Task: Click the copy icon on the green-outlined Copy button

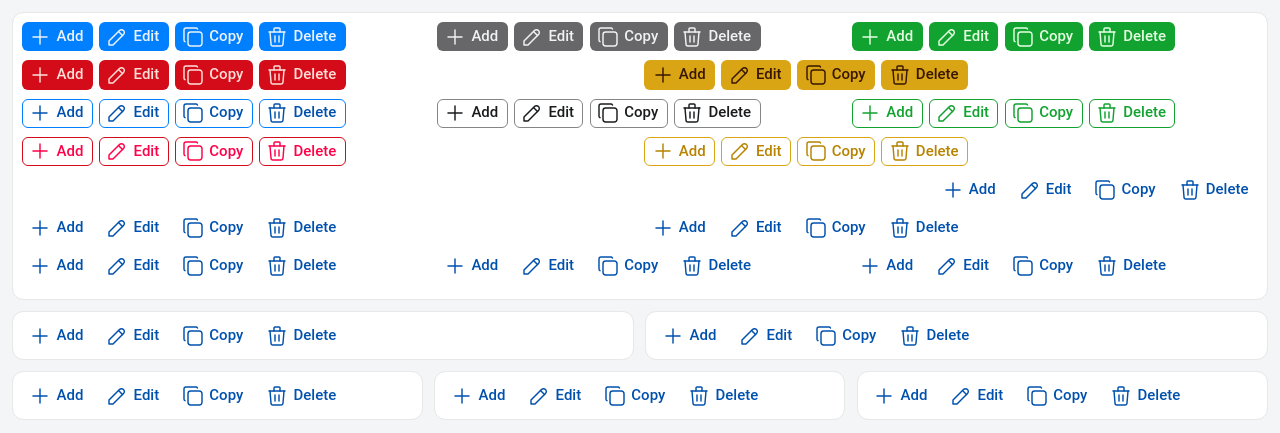Action: point(1023,113)
